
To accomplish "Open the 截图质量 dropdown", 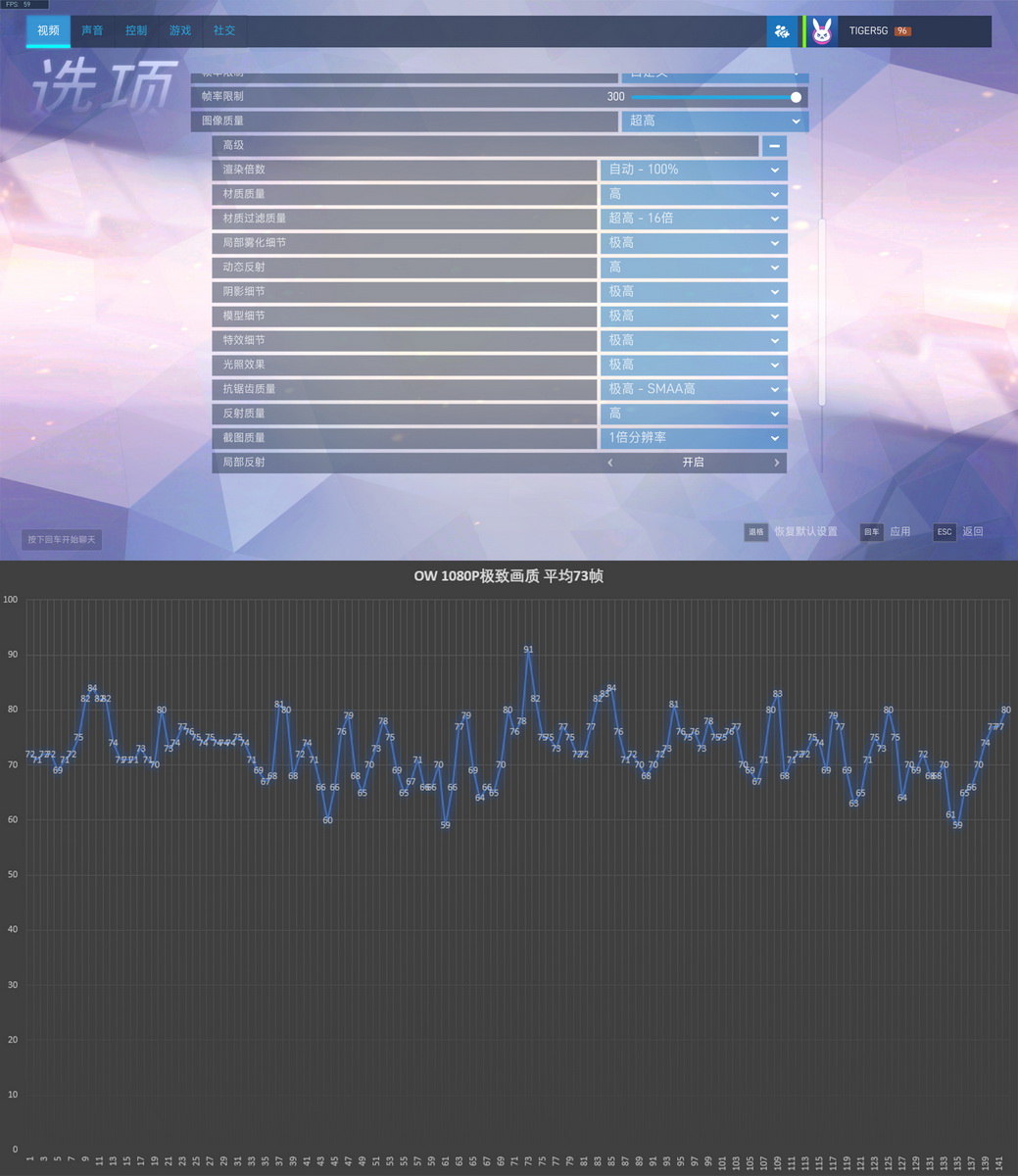I will 694,438.
